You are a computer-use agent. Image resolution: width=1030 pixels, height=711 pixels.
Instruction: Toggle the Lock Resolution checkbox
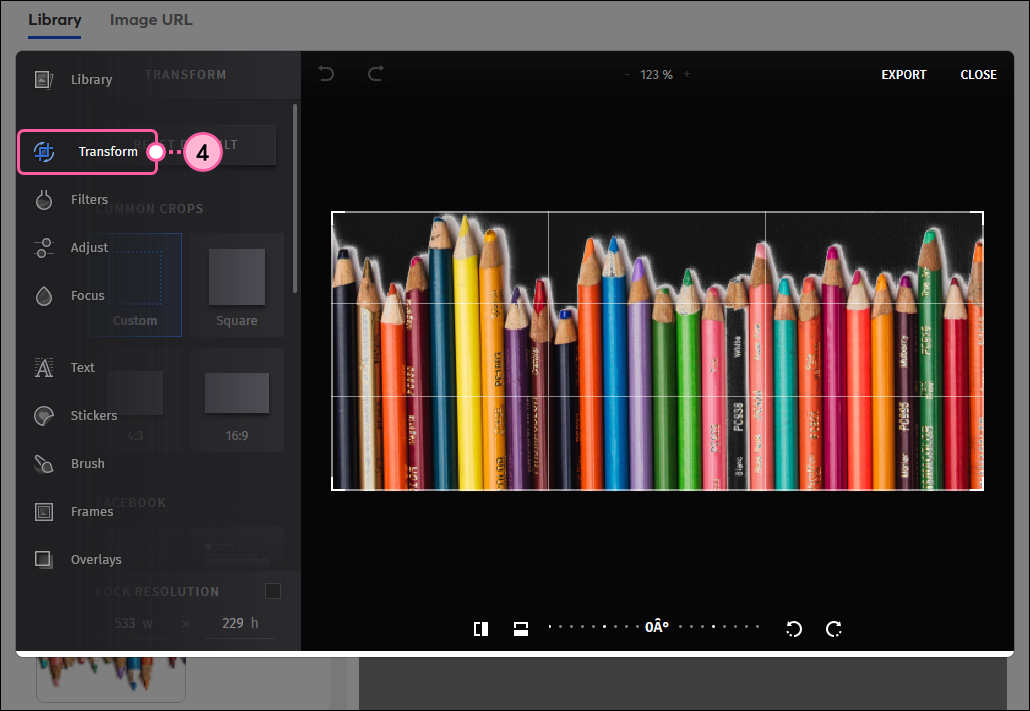click(x=273, y=591)
